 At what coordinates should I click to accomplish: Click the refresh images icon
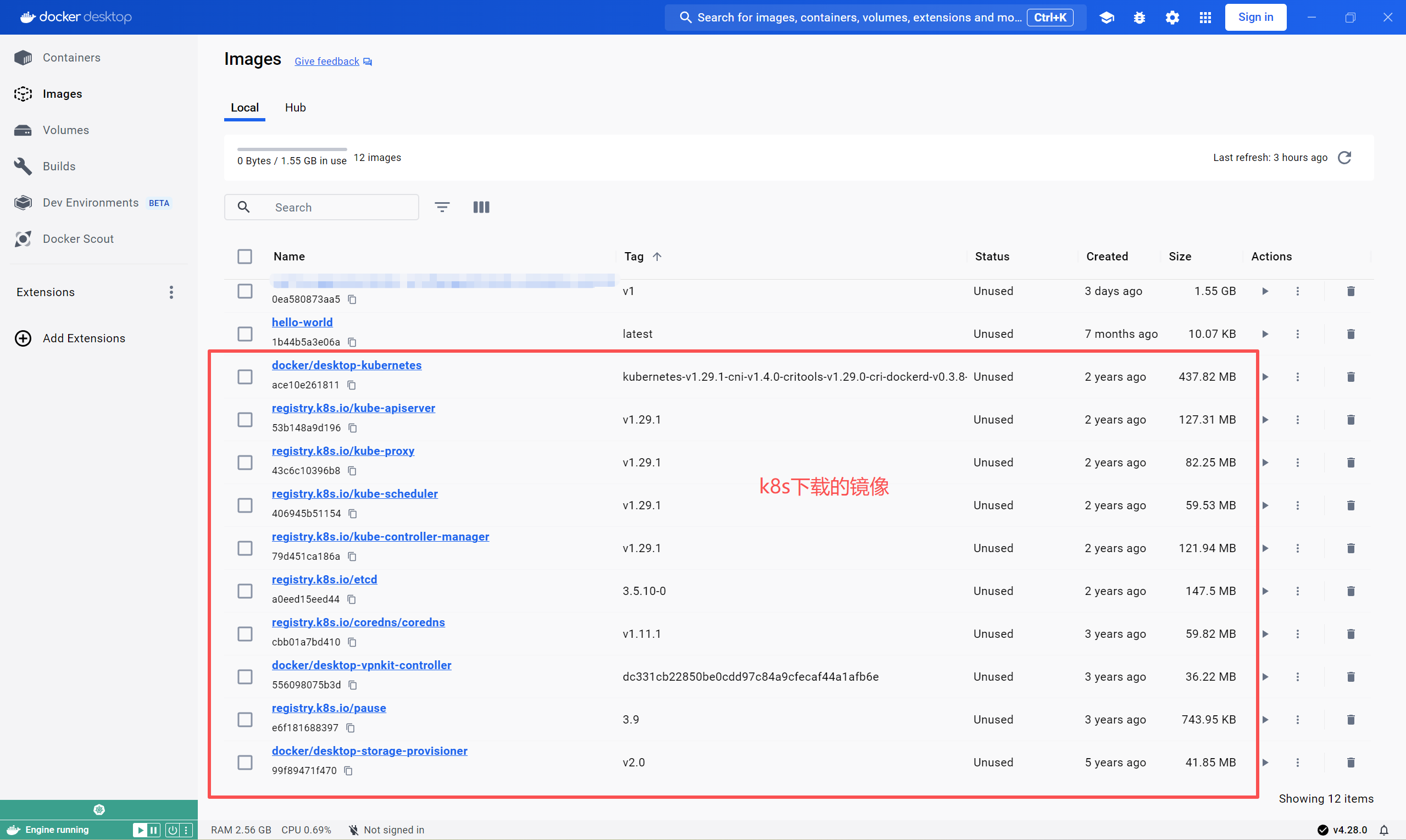(x=1344, y=158)
